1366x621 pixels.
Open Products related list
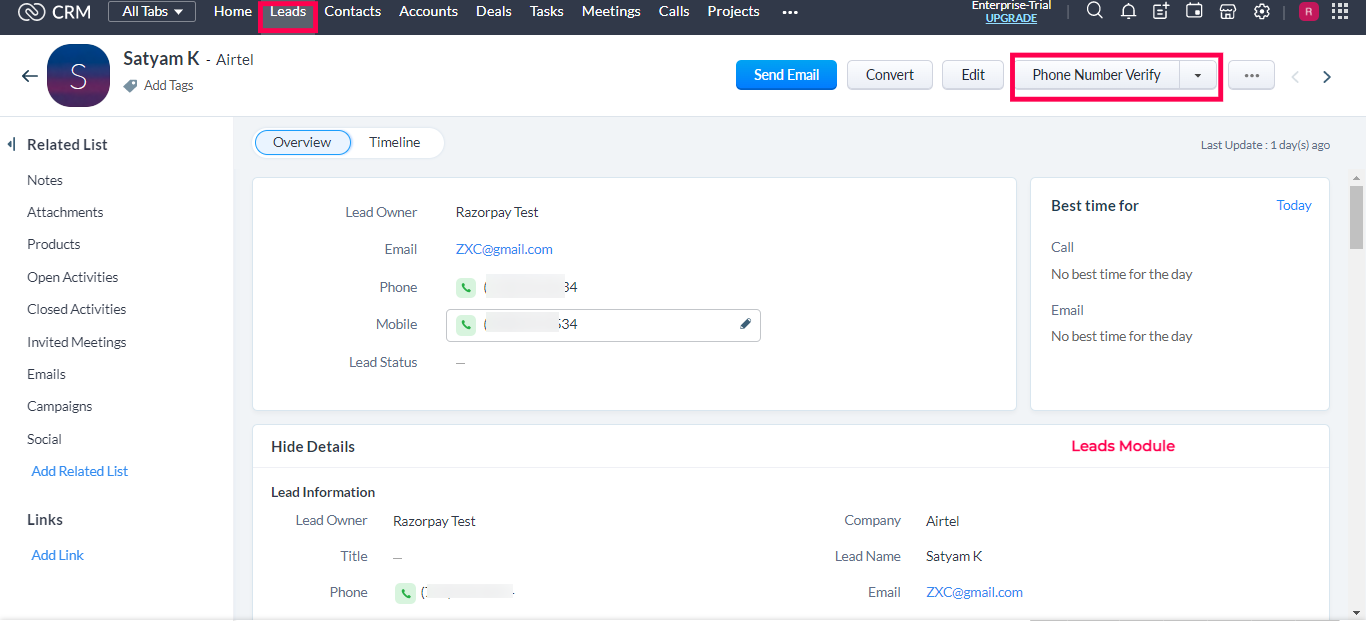[x=54, y=244]
